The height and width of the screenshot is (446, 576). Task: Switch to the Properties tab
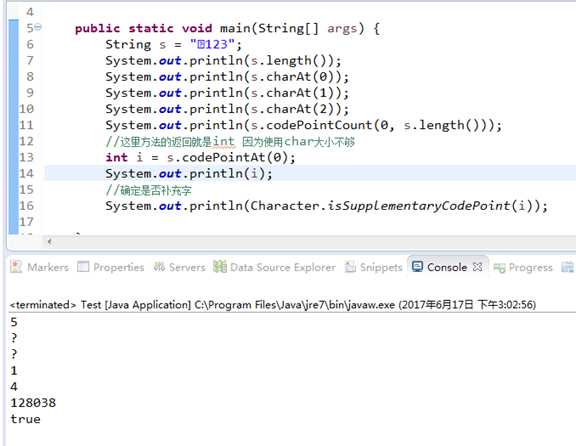[x=118, y=267]
